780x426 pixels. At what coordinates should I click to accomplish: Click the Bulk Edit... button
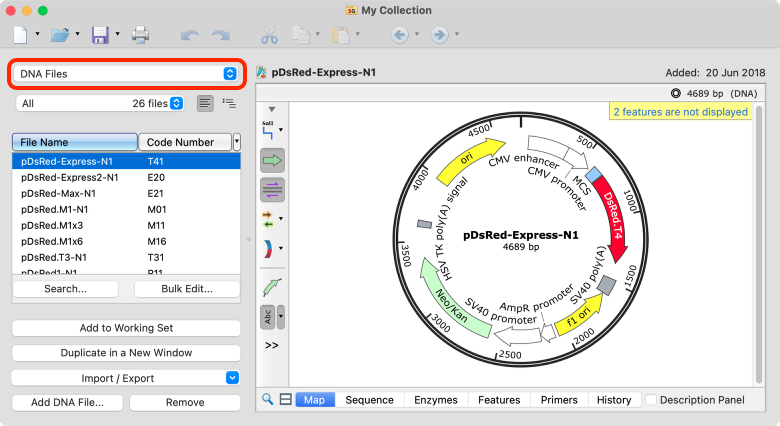187,289
